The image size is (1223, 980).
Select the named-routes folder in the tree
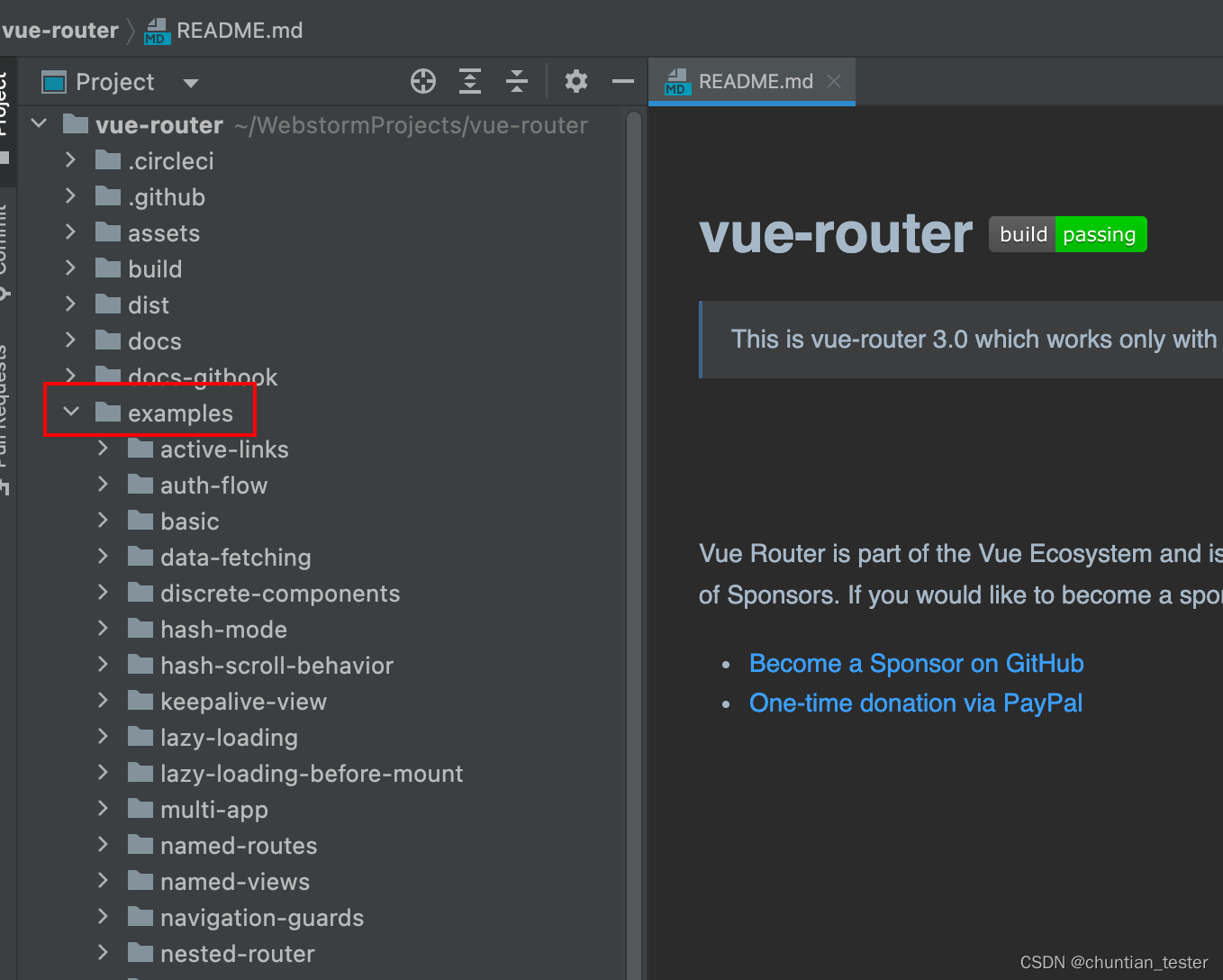(x=238, y=845)
